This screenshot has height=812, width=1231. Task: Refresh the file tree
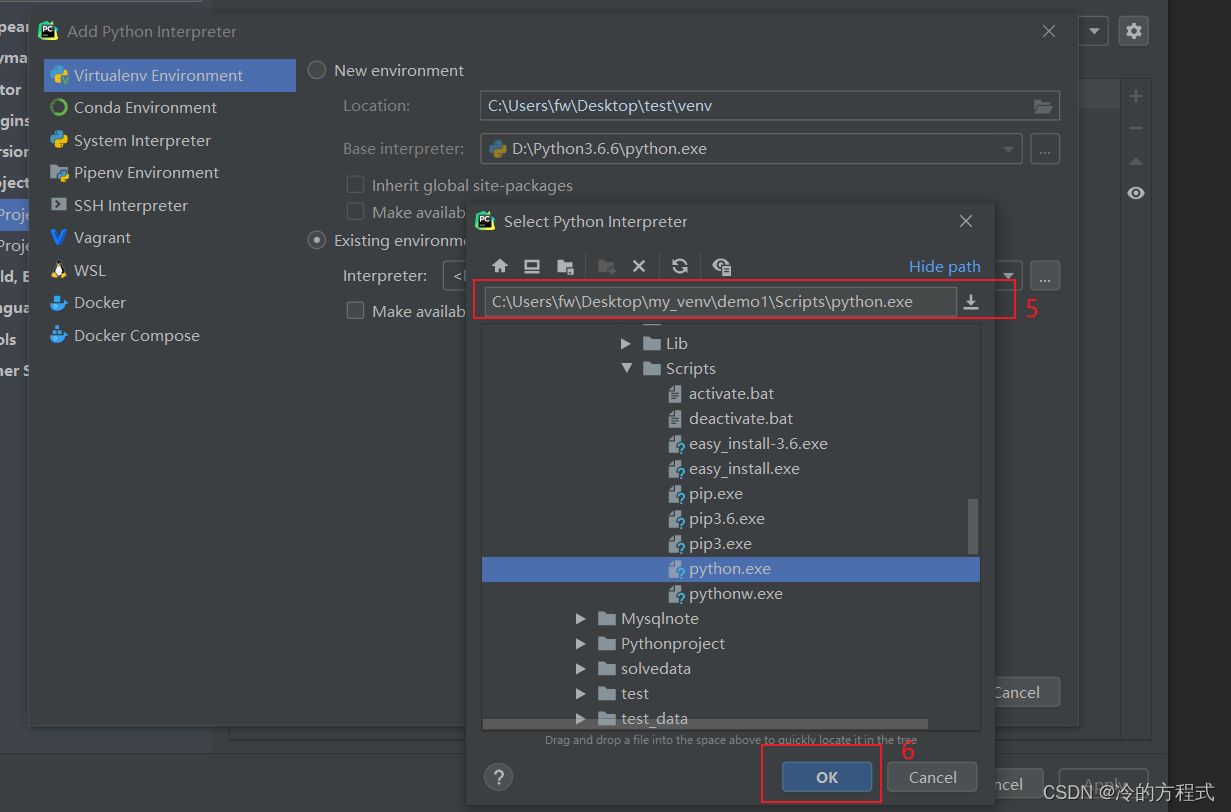coord(680,266)
